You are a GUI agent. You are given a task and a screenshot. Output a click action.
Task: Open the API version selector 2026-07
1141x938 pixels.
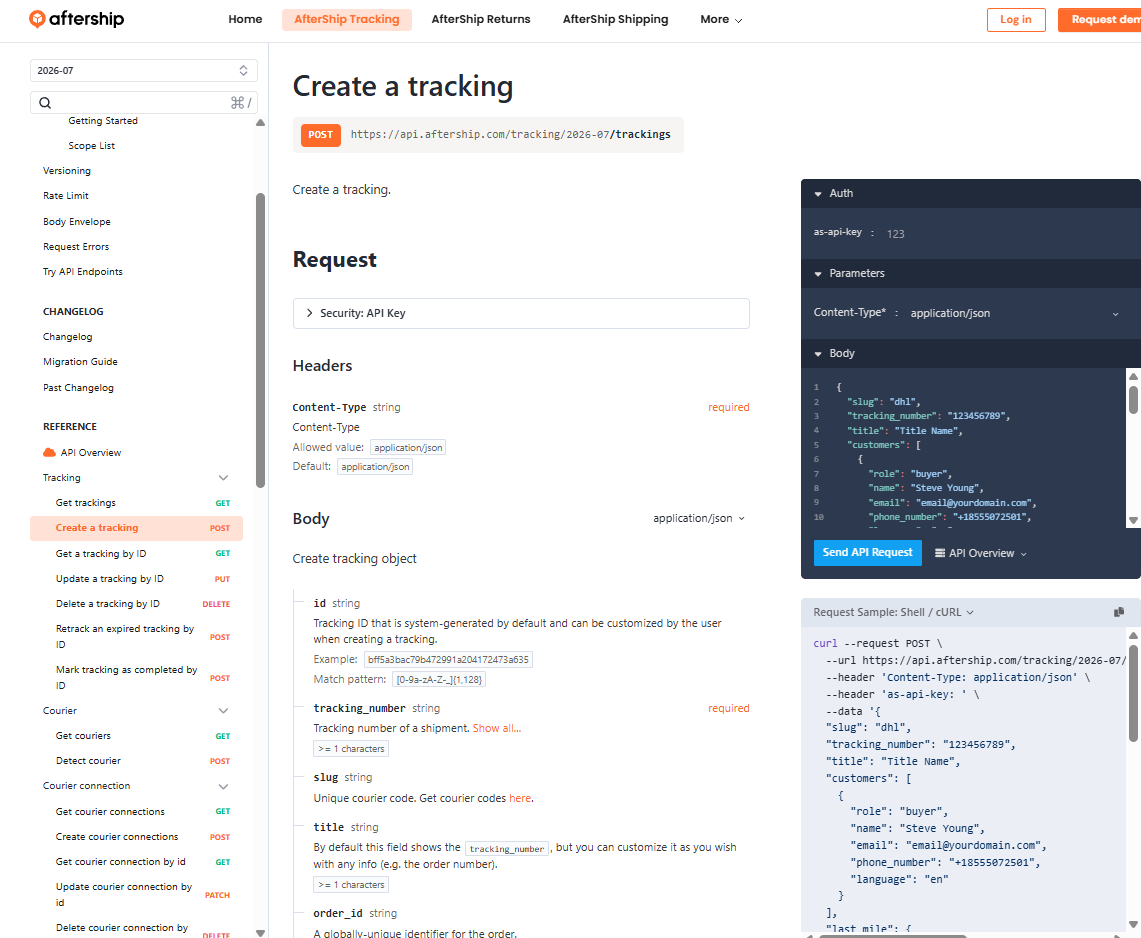(143, 71)
